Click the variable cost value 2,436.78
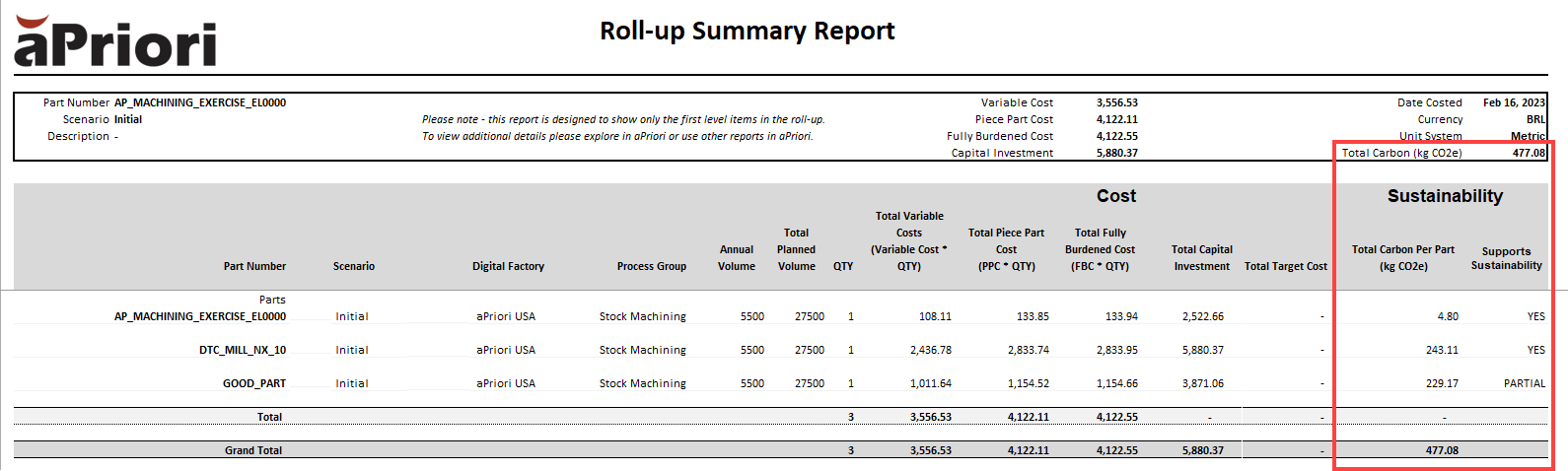This screenshot has width=1568, height=471. (x=931, y=350)
